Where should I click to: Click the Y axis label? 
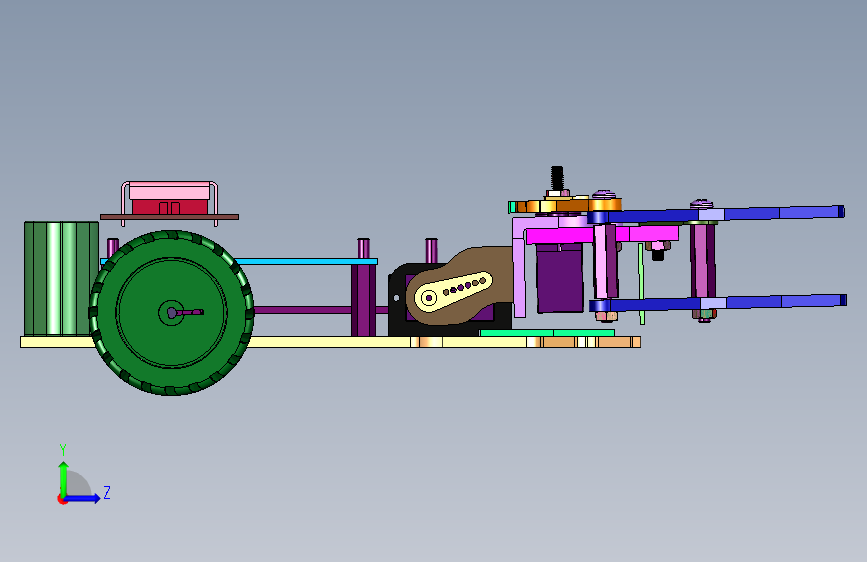(63, 450)
